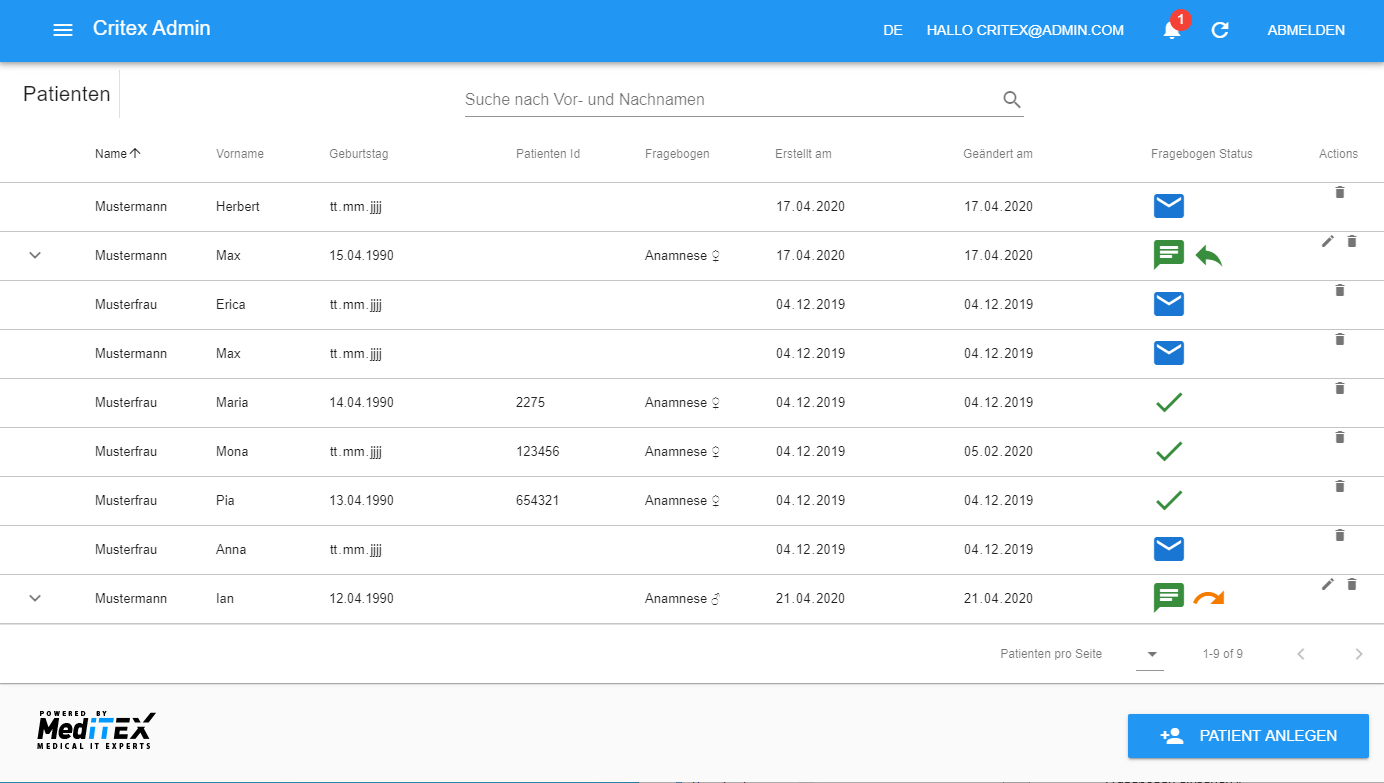Delete Max Mustermann created 04.12.2019
Image resolution: width=1384 pixels, height=783 pixels.
point(1340,339)
